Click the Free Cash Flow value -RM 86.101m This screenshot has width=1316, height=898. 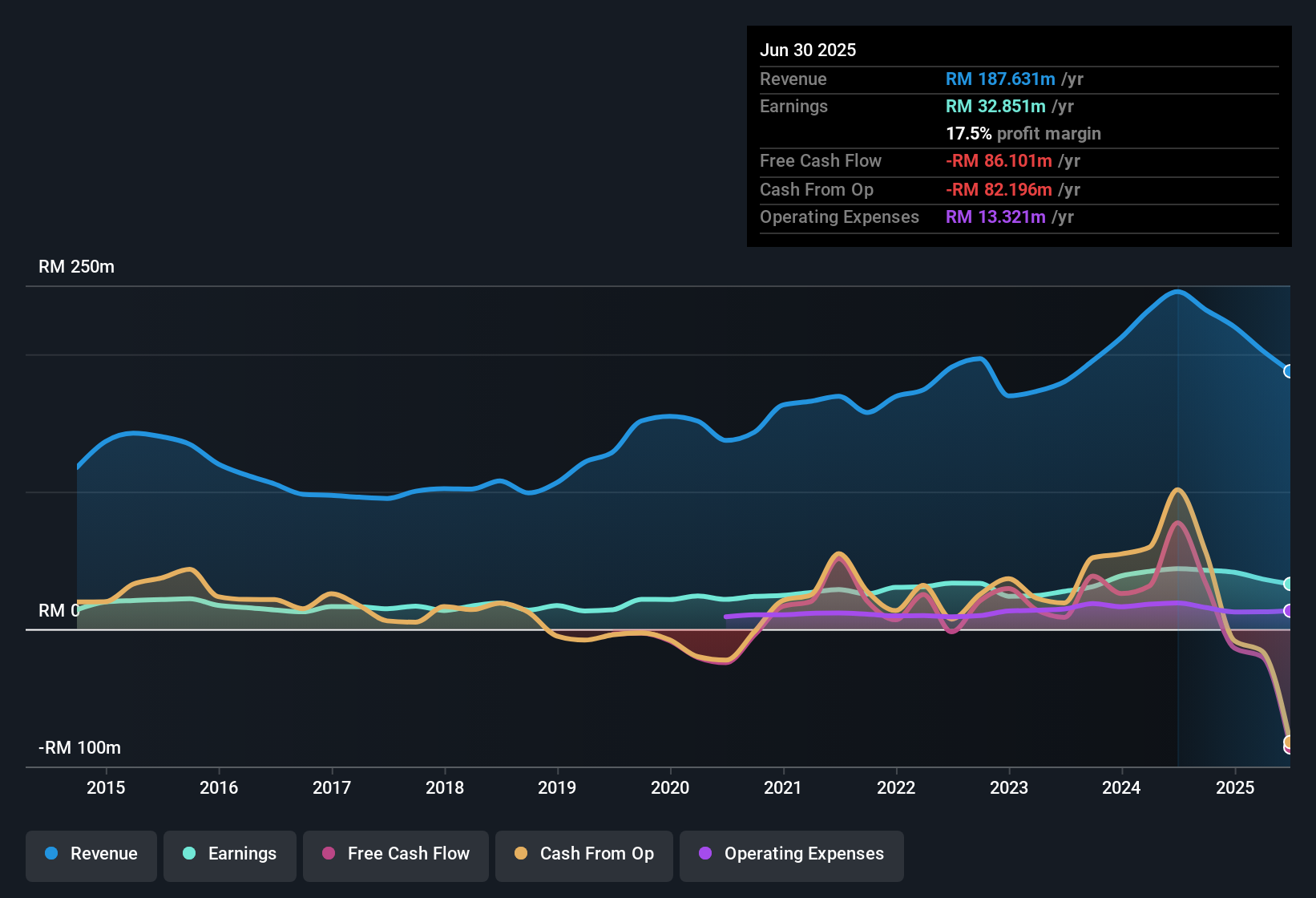click(999, 160)
